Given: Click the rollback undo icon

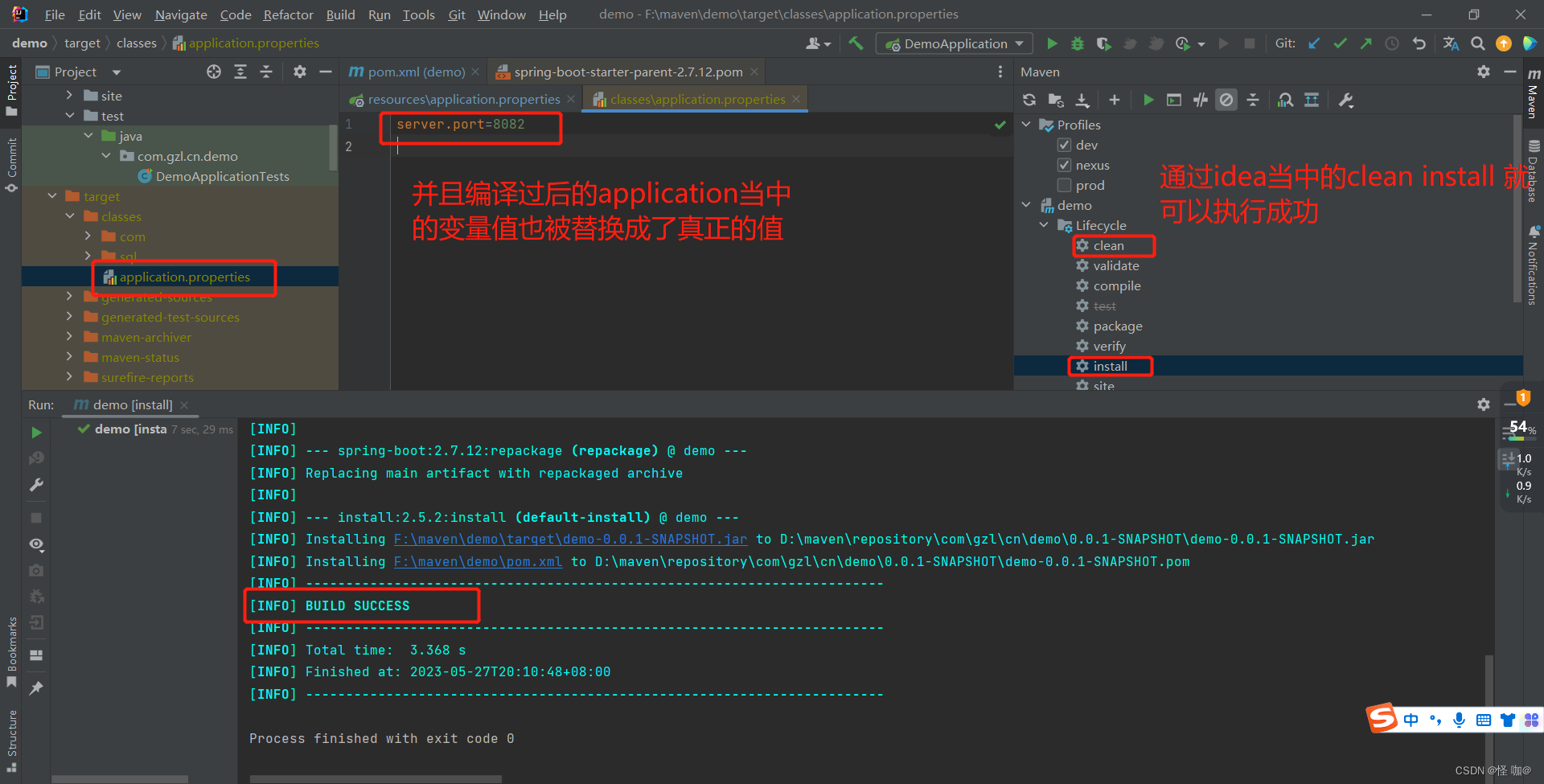Looking at the screenshot, I should click(1419, 43).
